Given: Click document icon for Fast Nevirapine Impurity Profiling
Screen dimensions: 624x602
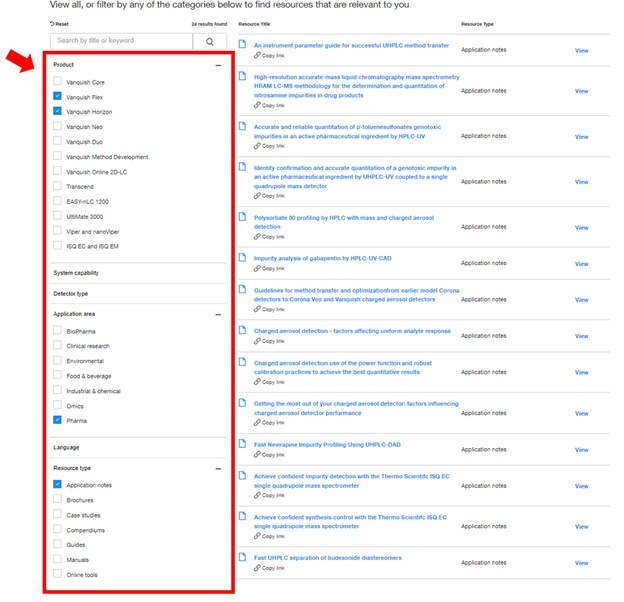Looking at the screenshot, I should 242,444.
